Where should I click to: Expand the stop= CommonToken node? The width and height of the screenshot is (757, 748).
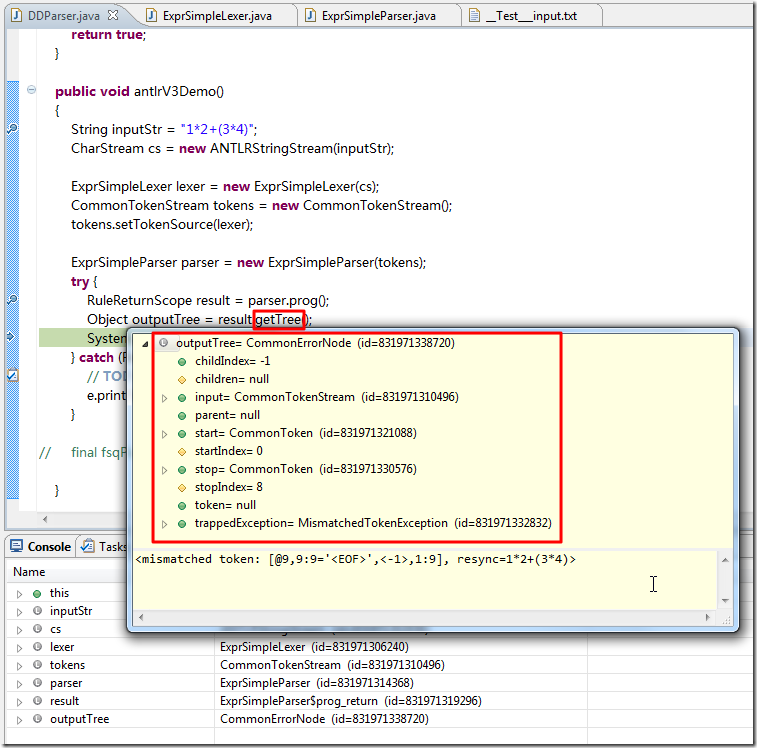tap(165, 470)
